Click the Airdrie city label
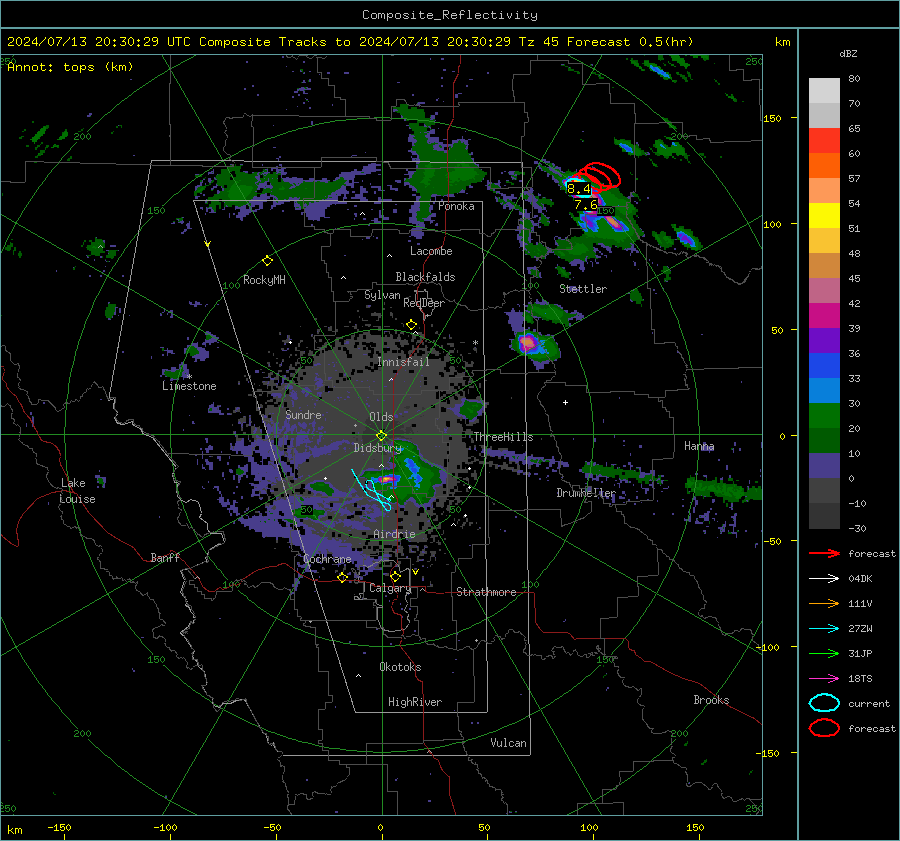 (394, 534)
